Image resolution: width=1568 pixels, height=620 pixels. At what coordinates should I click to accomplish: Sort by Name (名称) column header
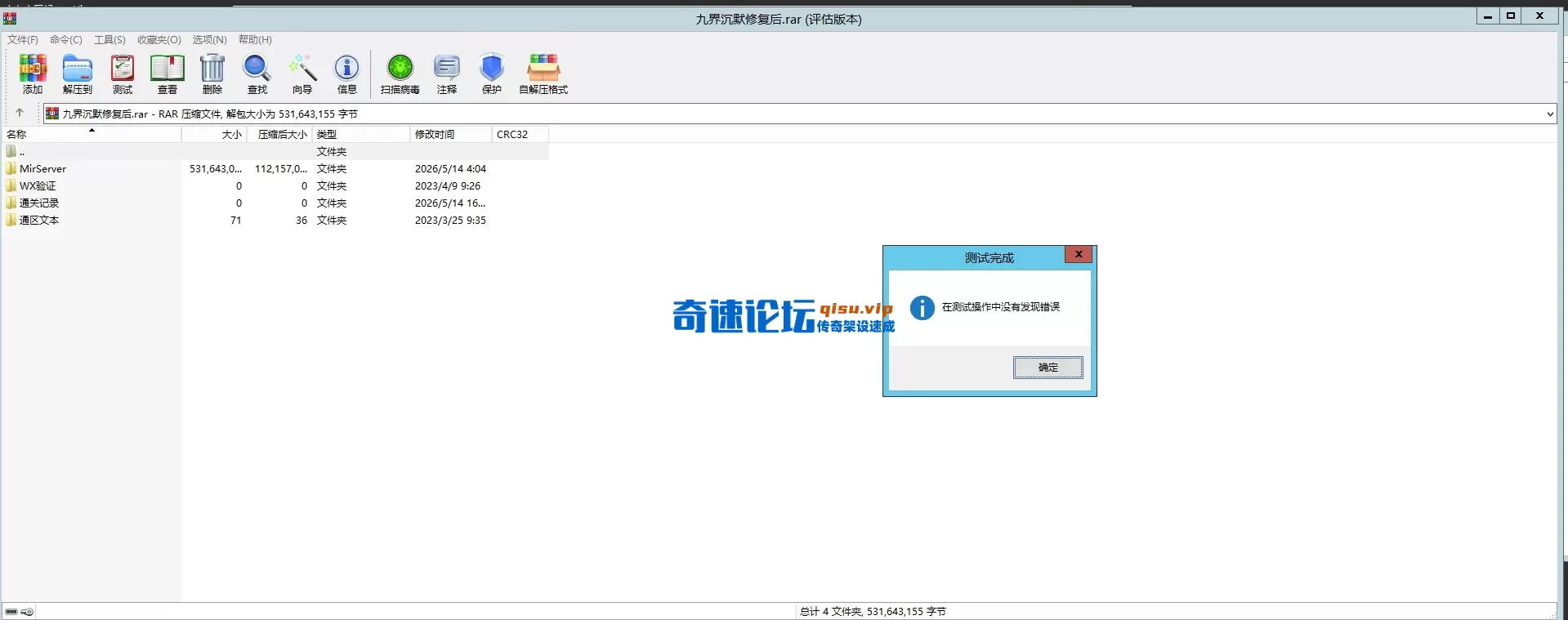92,134
